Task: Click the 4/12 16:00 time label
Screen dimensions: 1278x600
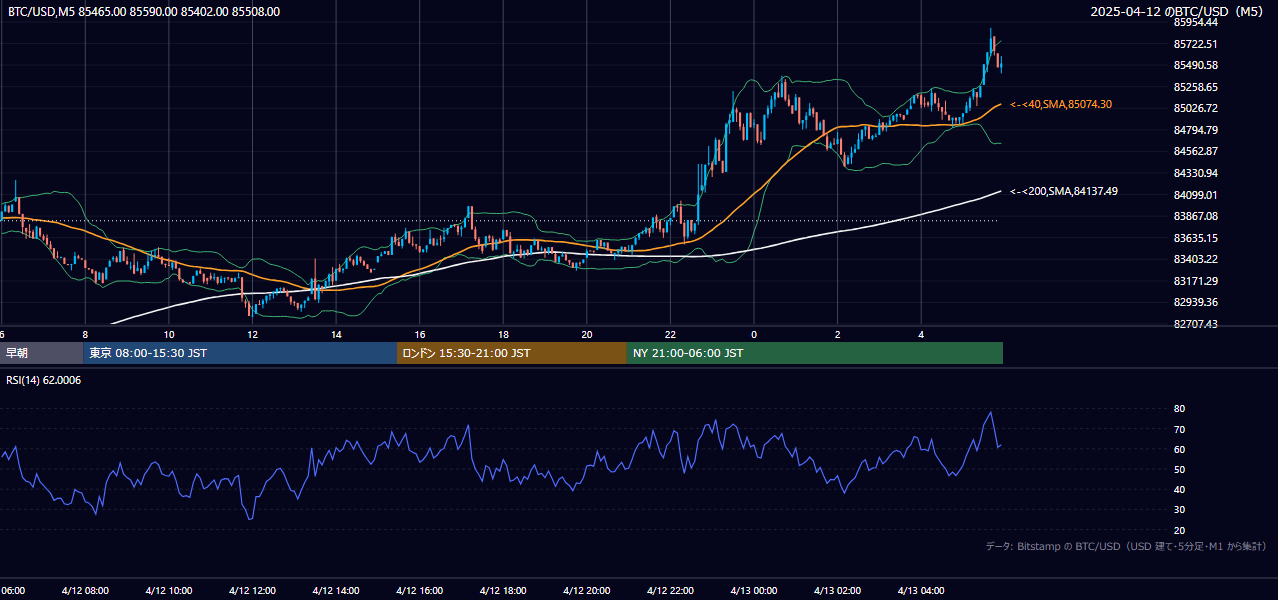Action: click(420, 591)
